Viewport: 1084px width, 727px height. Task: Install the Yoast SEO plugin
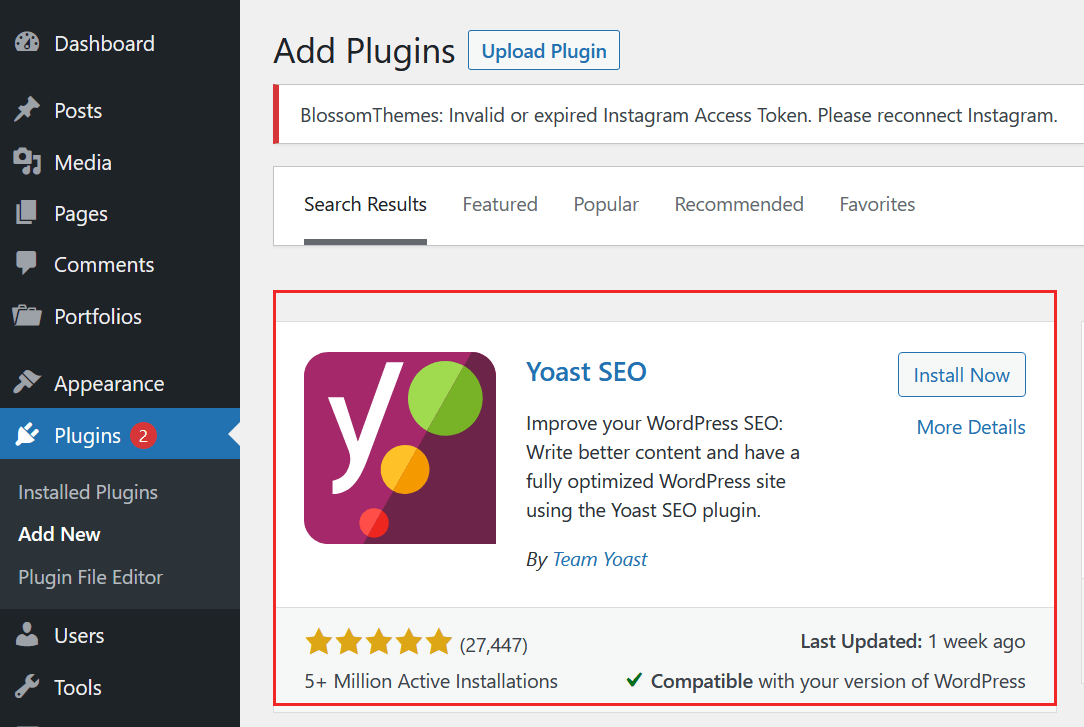(x=961, y=375)
